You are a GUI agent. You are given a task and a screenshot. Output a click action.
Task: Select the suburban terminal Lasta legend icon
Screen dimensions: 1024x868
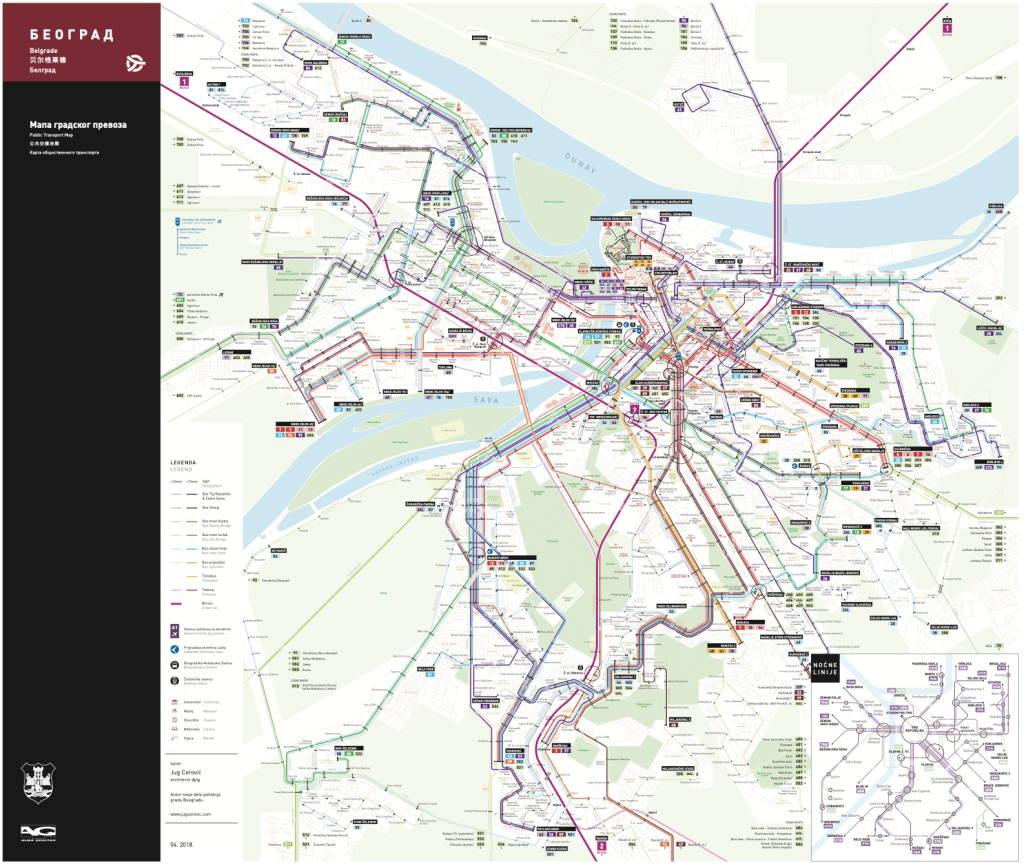[175, 649]
